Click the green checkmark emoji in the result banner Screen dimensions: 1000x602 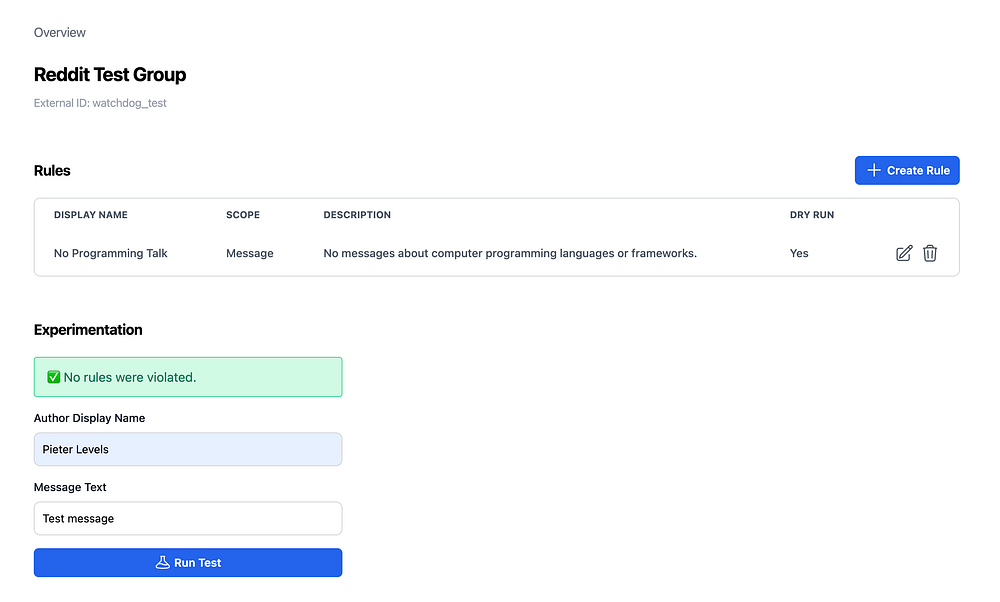[54, 377]
